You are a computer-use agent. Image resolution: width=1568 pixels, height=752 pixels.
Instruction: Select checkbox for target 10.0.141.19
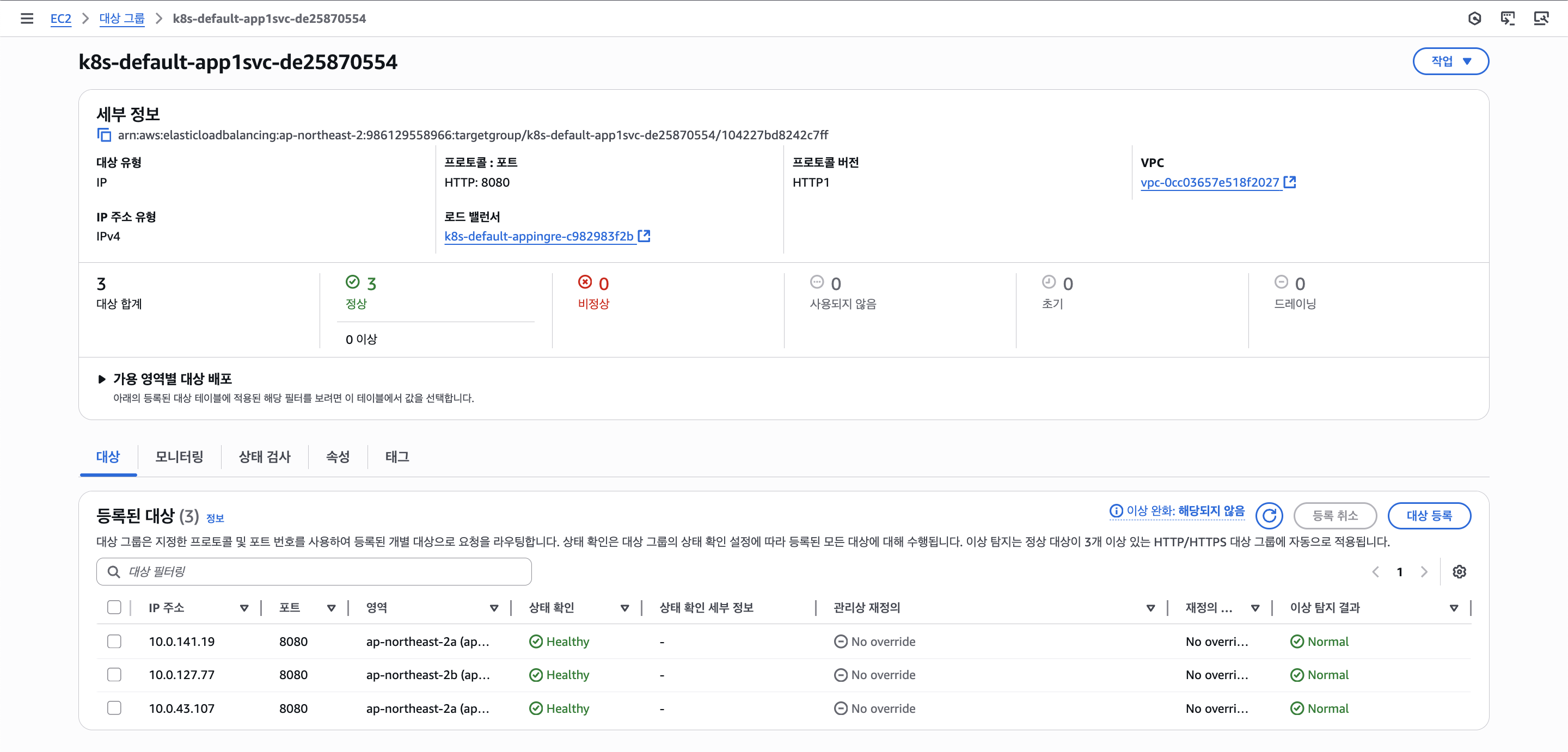coord(114,642)
